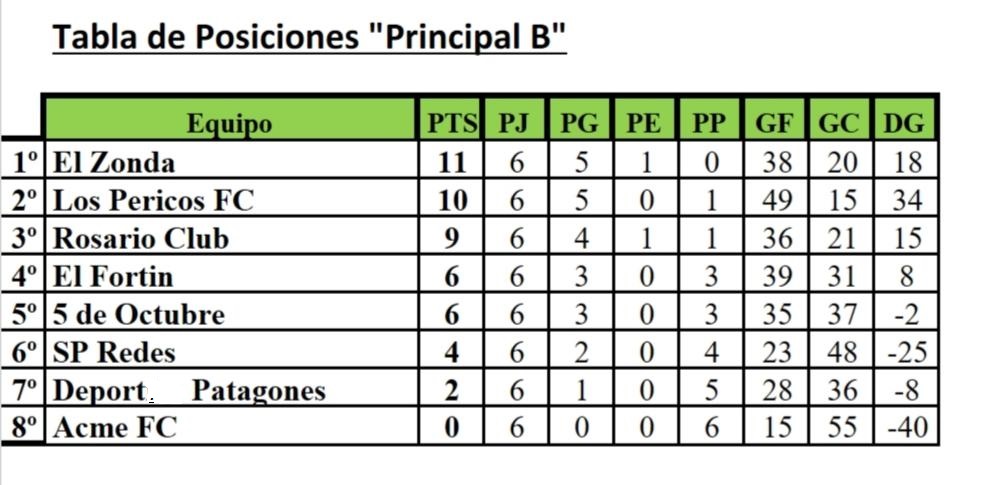Click the 1º position cell
This screenshot has width=997, height=485.
(24, 162)
